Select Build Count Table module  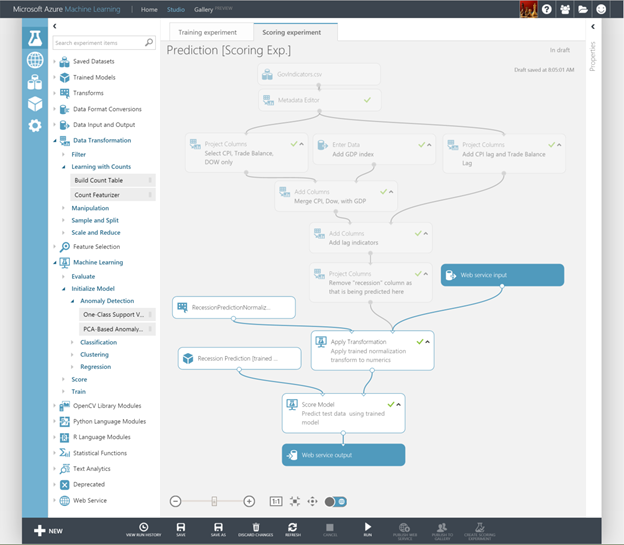[x=113, y=180]
